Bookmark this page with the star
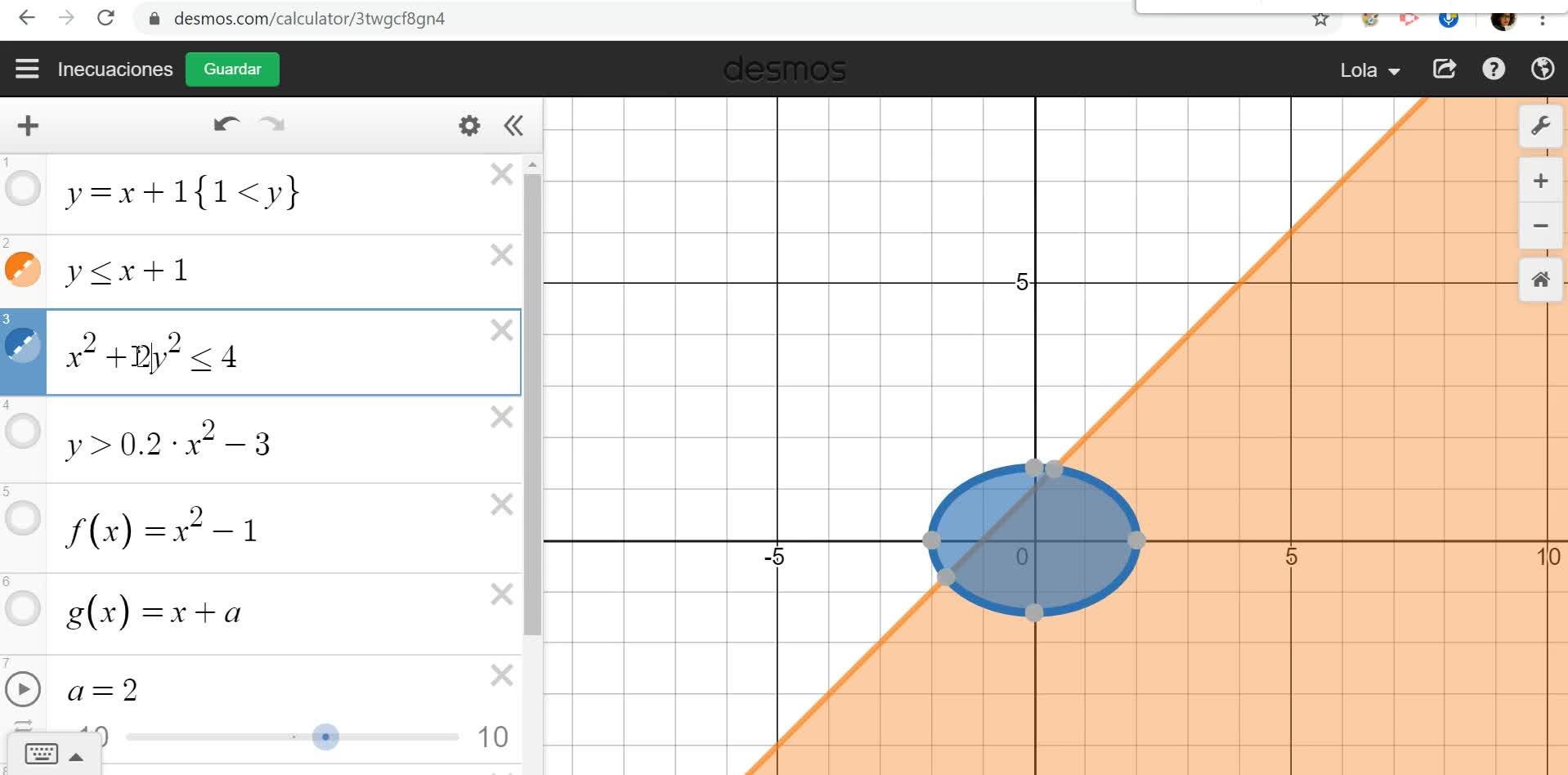This screenshot has height=775, width=1568. [x=1320, y=20]
